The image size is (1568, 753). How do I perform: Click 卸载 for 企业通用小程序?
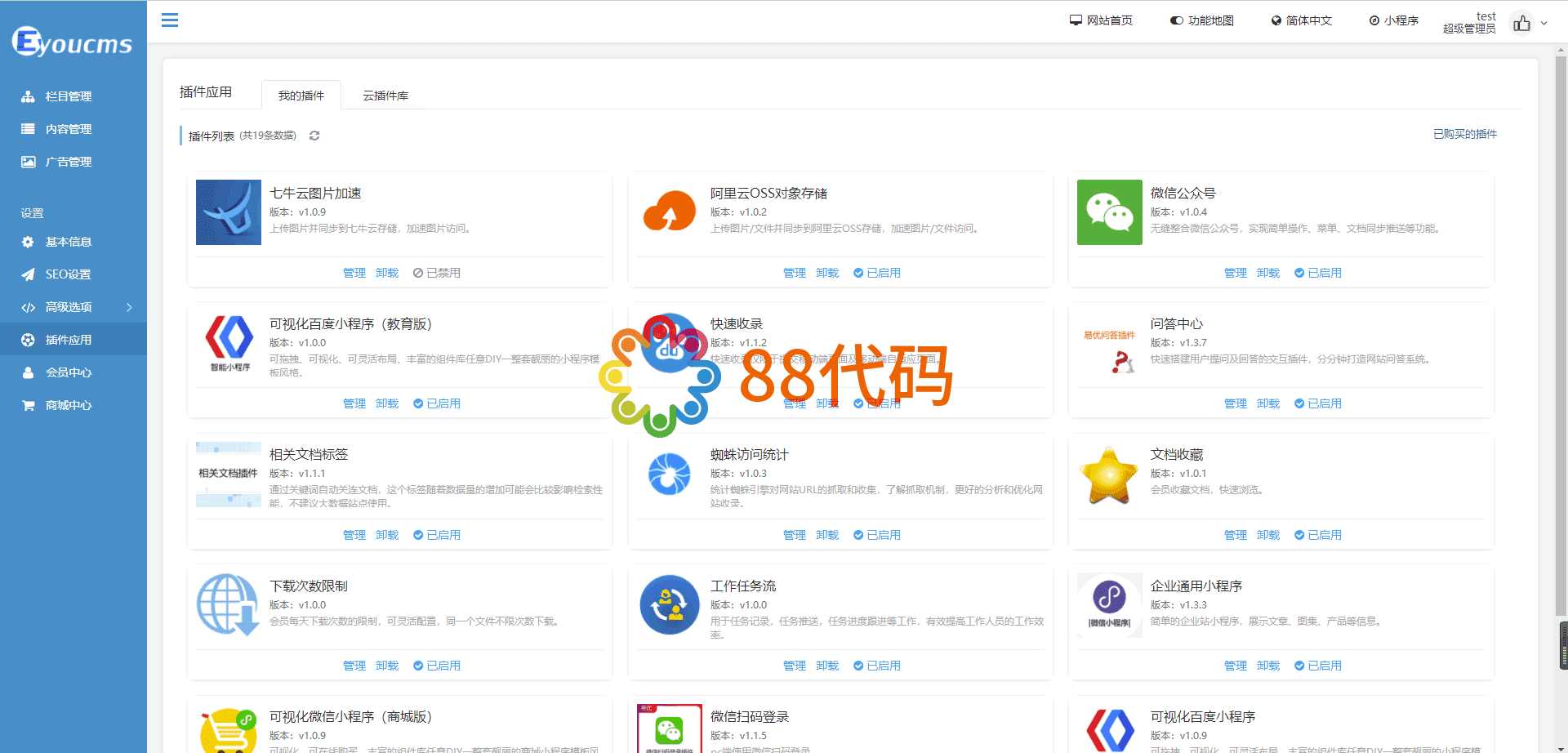coord(1268,666)
